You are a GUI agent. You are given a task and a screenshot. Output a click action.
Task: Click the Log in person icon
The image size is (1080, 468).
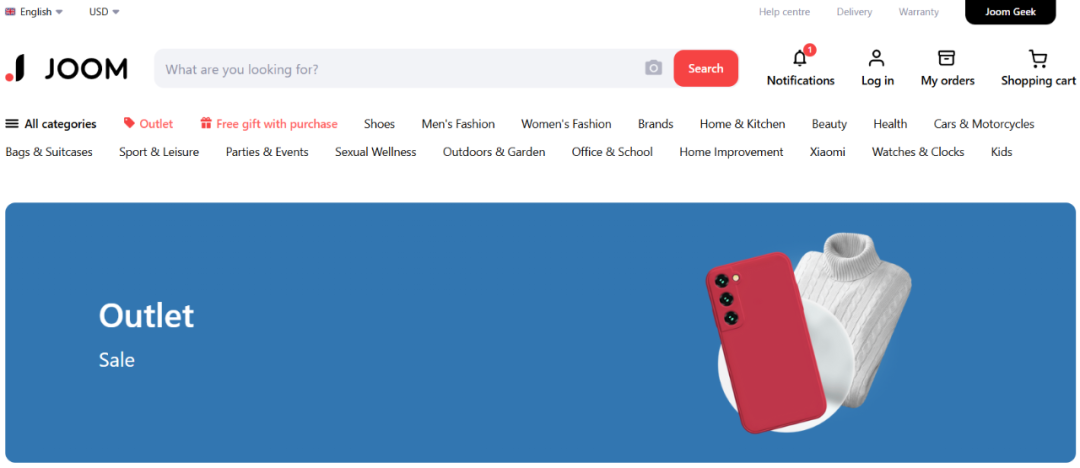coord(877,58)
